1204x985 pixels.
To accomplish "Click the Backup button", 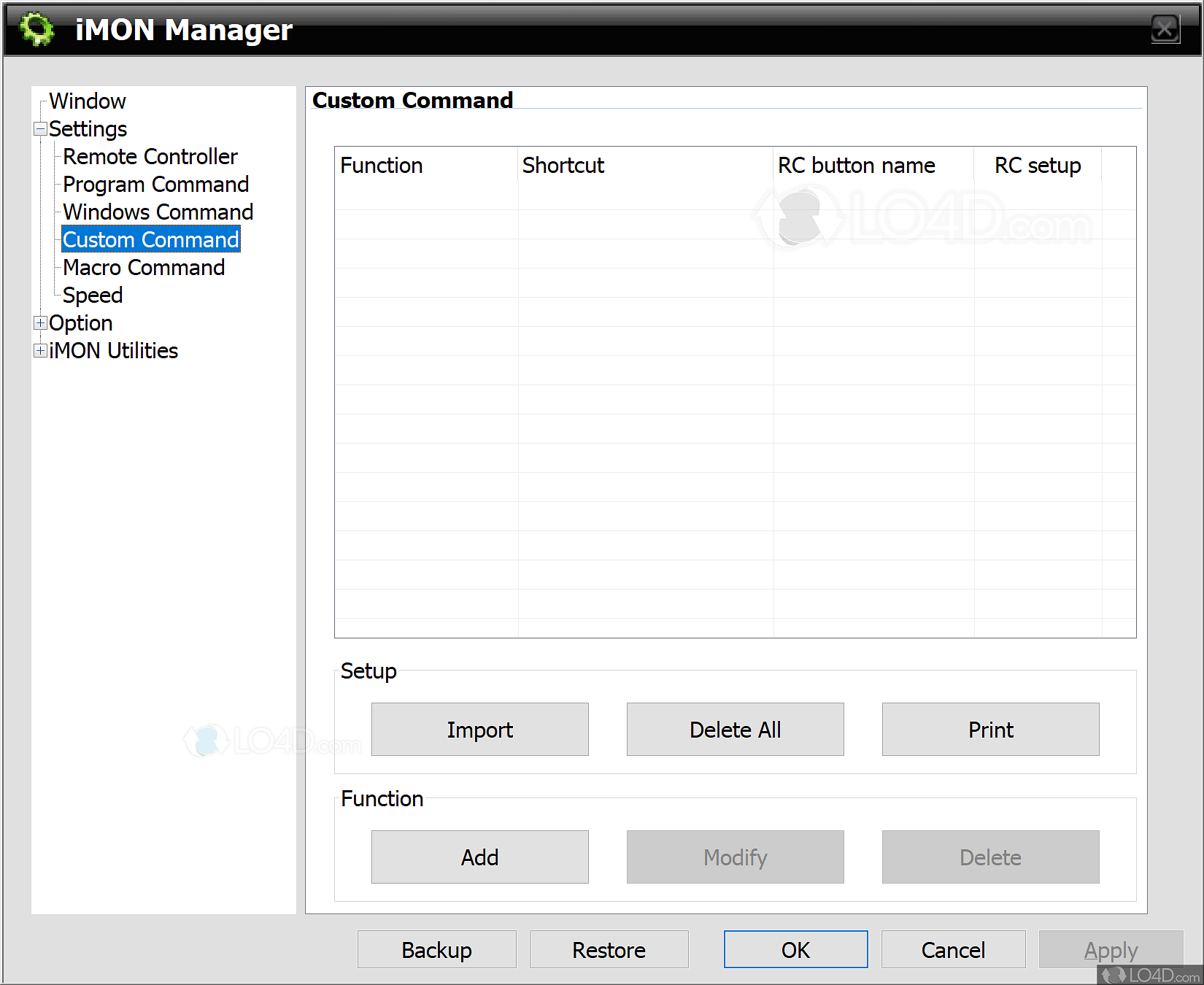I will click(436, 949).
